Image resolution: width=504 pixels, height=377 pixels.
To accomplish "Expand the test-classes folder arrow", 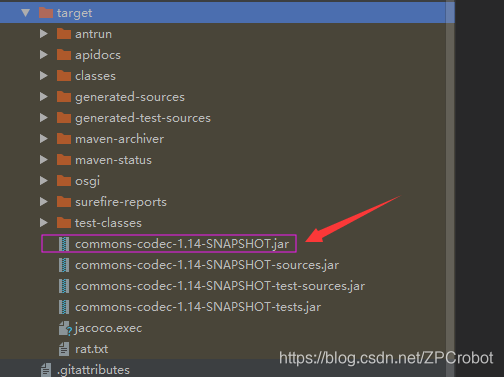I will coord(44,223).
